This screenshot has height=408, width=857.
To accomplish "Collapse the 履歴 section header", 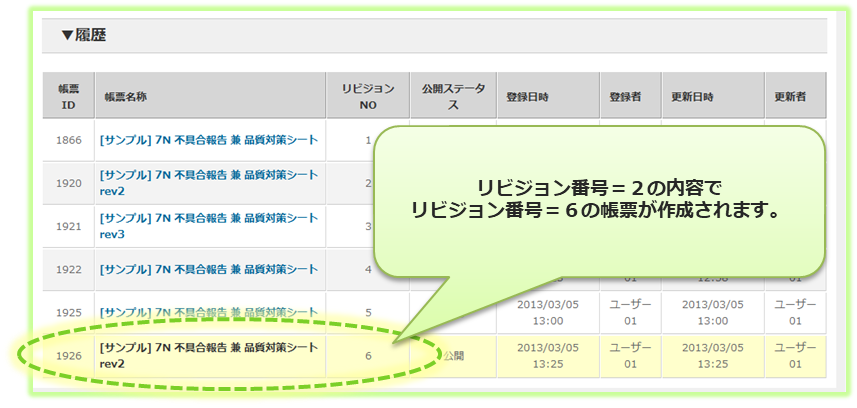I will 84,36.
